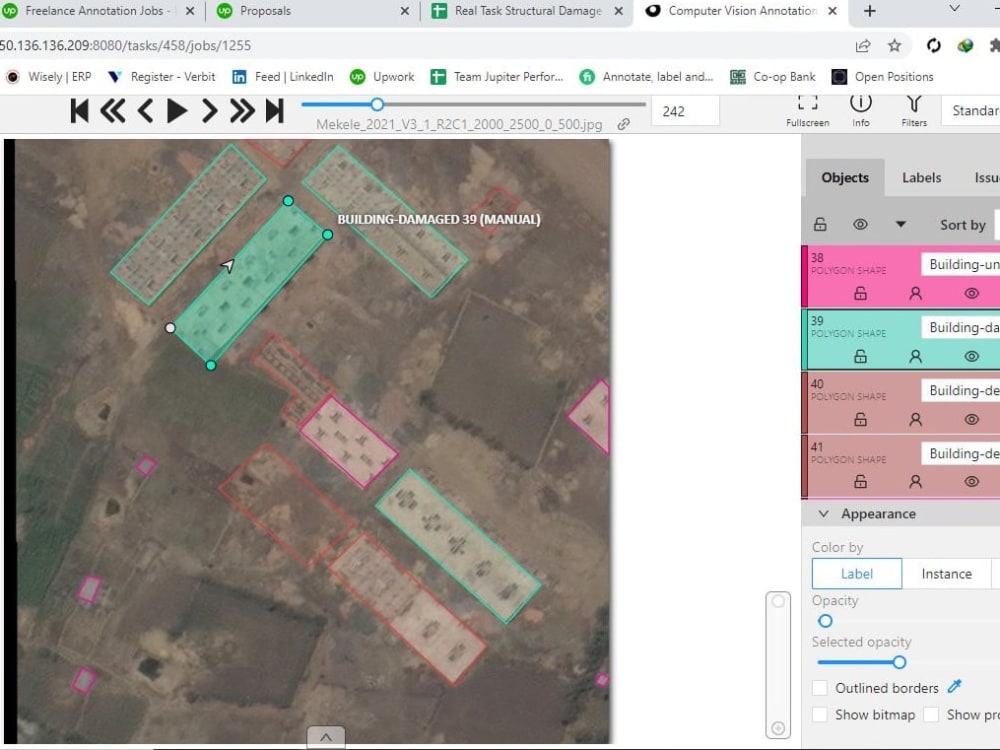Change label of object 39
This screenshot has height=750, width=1000.
coord(960,327)
